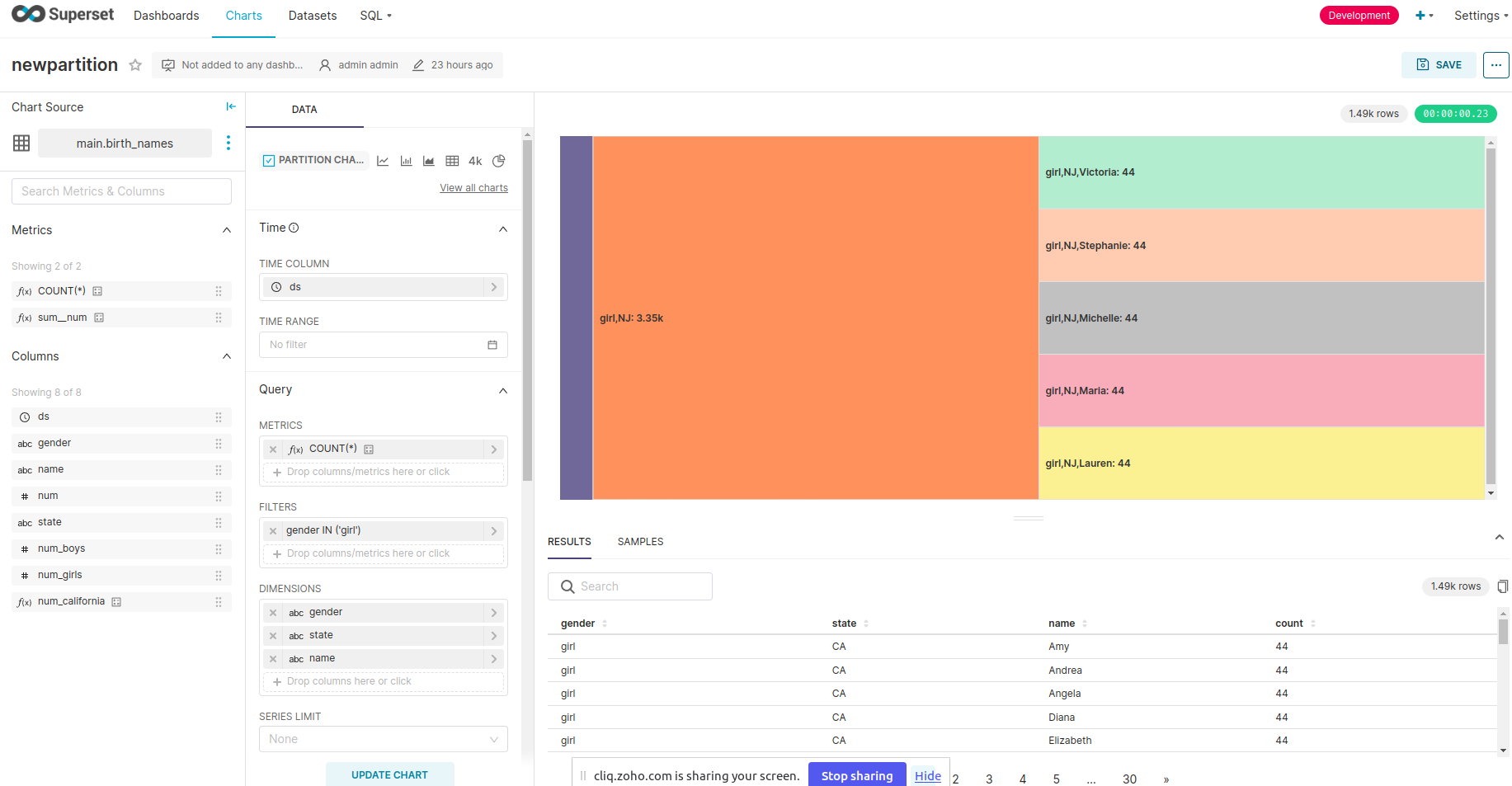Click the Update Chart button
Screen dimensions: 1512x786
coord(389,774)
